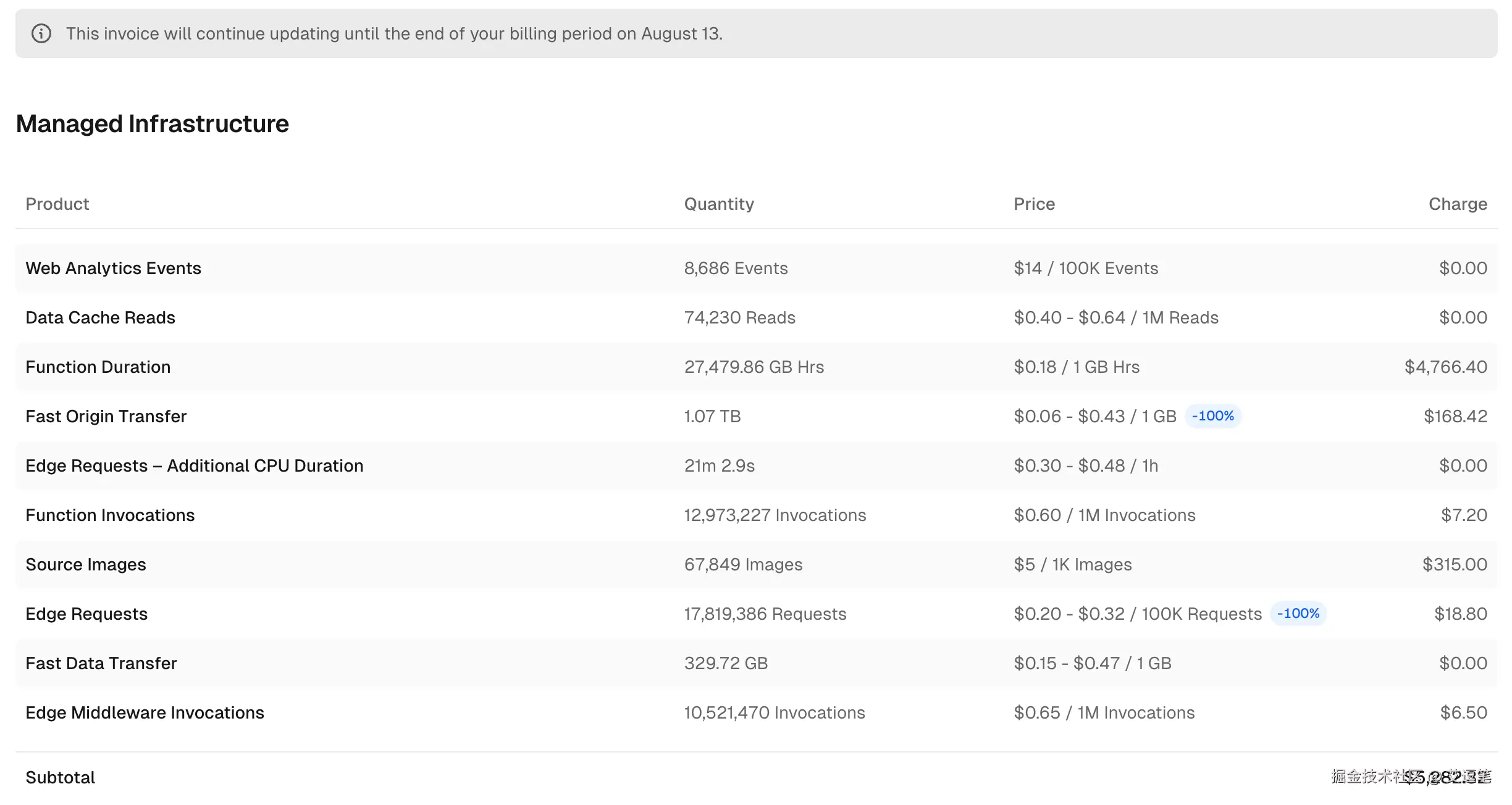Click the Managed Infrastructure heading
This screenshot has width=1512, height=805.
(152, 124)
